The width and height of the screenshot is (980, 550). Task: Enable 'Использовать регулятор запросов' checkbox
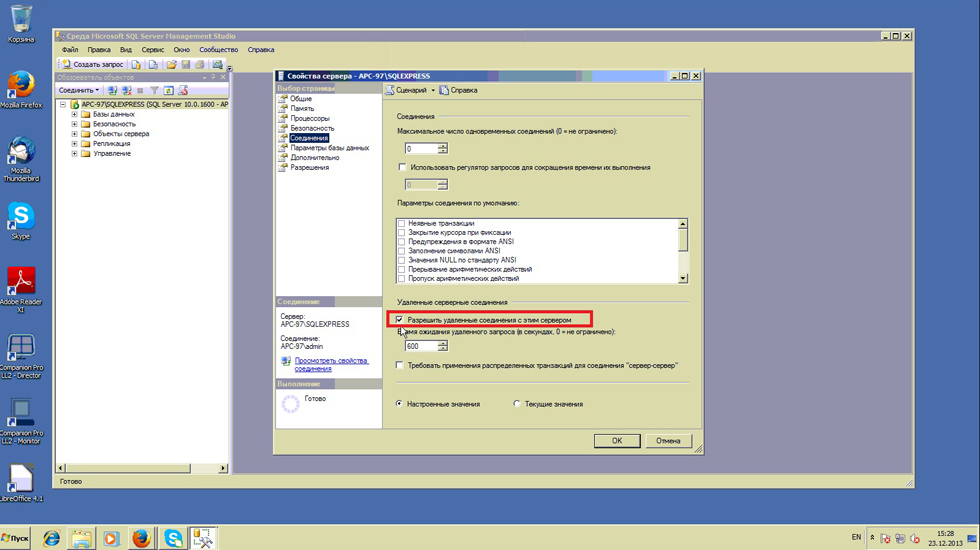[x=403, y=167]
